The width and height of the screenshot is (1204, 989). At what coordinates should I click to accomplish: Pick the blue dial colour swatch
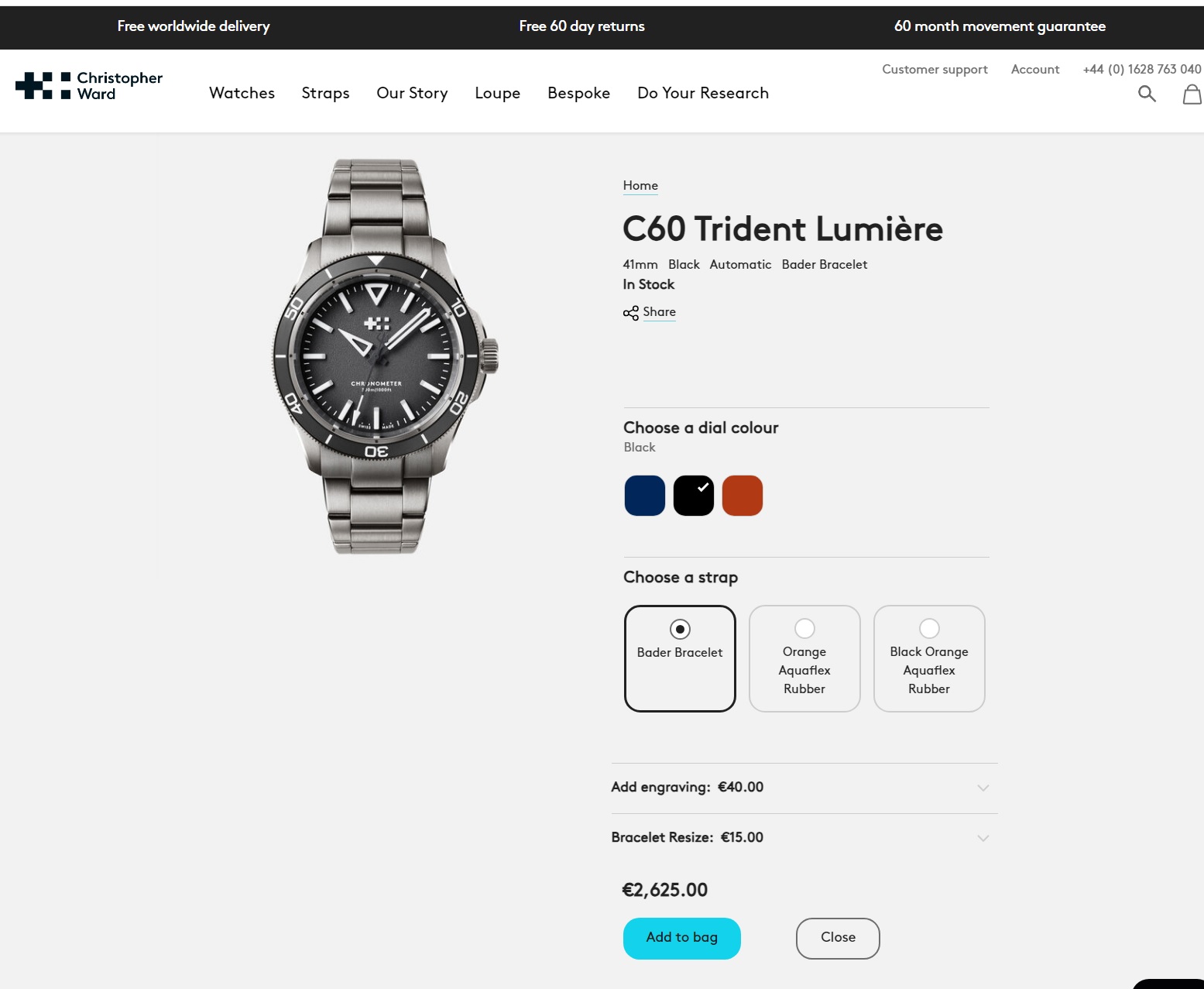tap(645, 496)
